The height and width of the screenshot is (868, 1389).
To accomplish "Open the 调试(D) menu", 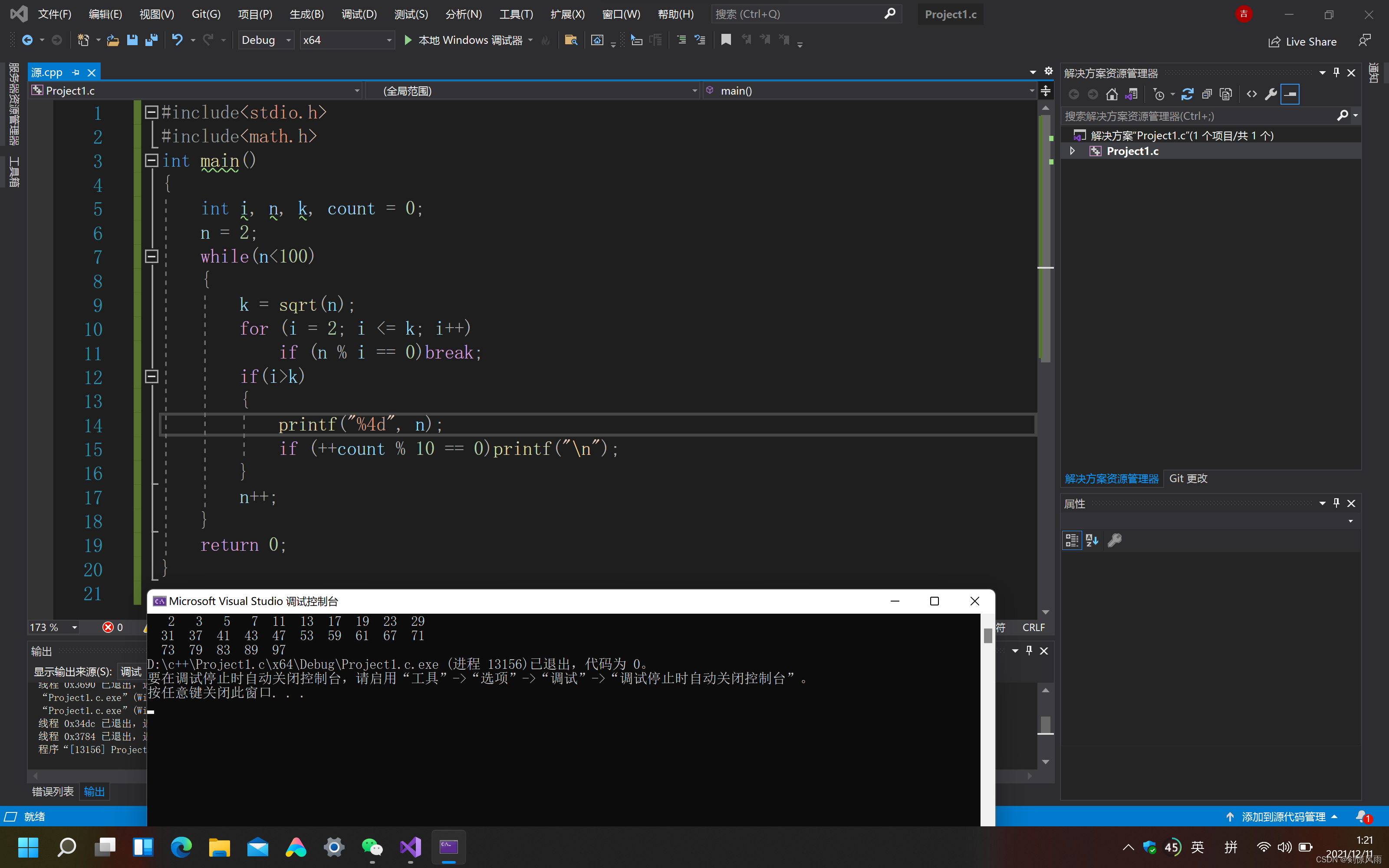I will (x=359, y=14).
